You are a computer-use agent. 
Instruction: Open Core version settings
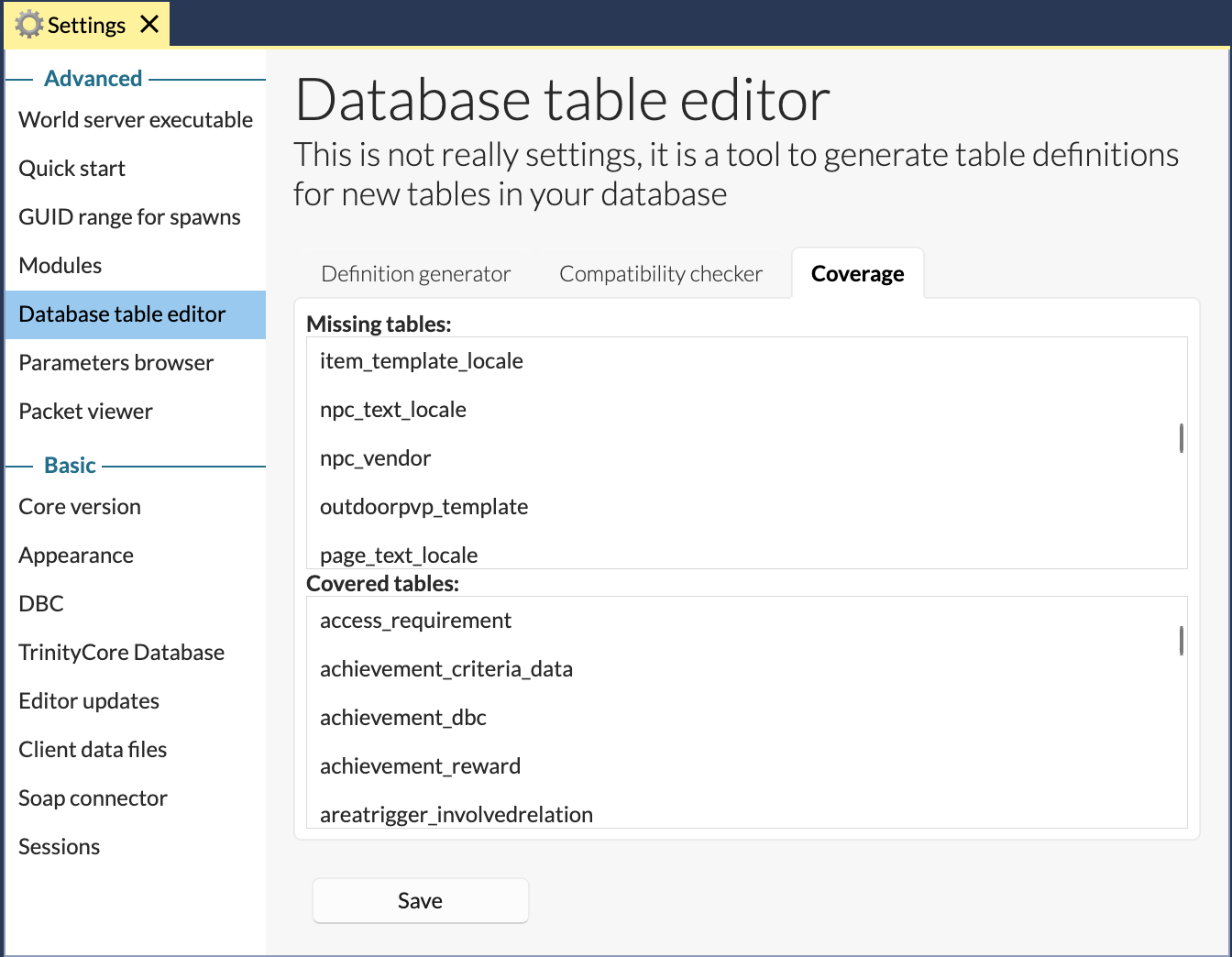136,507
